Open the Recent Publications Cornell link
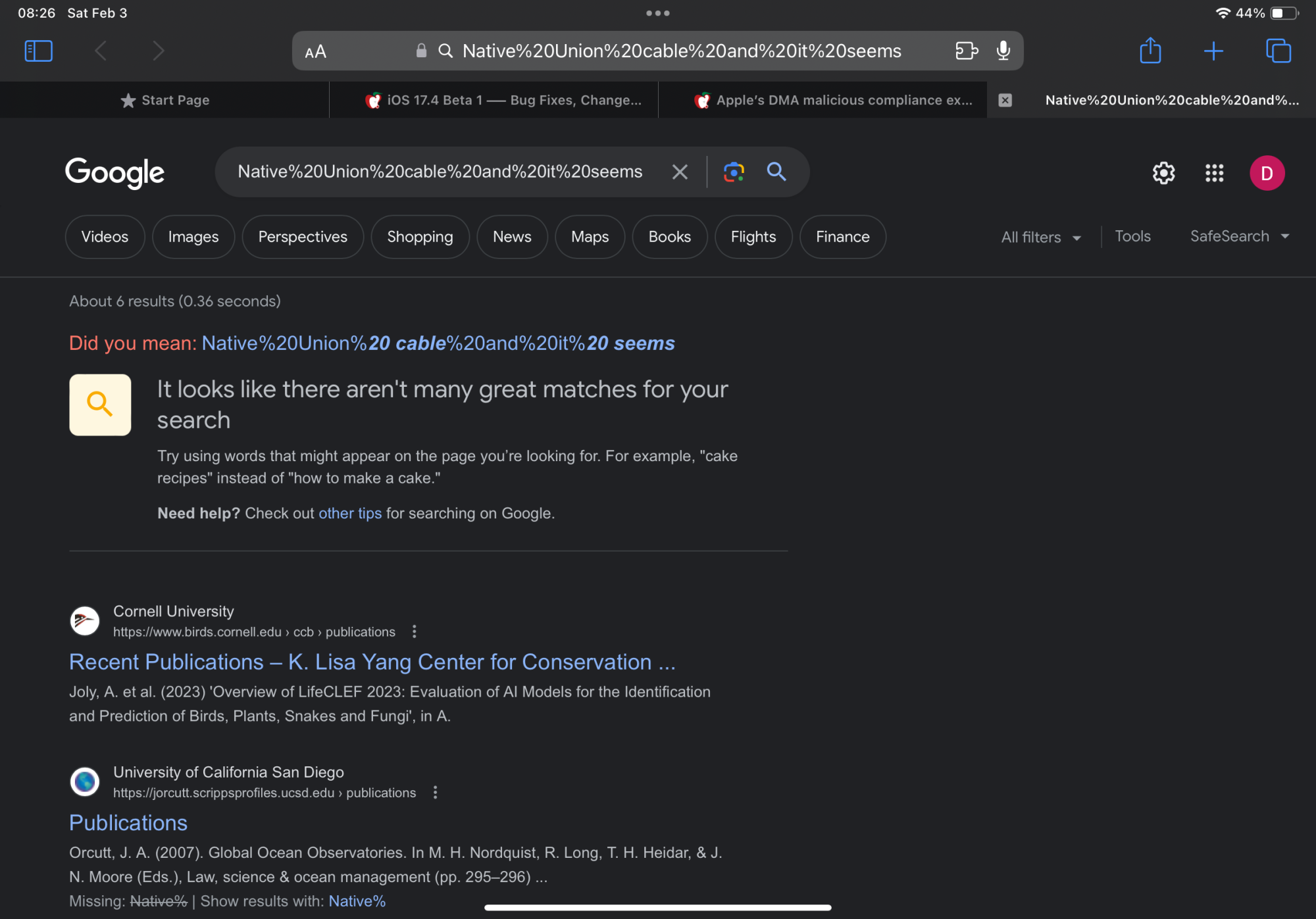The width and height of the screenshot is (1316, 919). 372,662
